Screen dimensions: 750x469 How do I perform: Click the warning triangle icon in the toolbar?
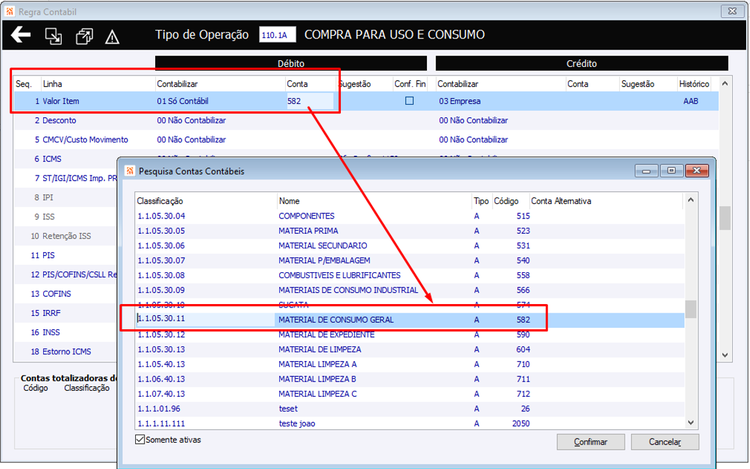coord(112,37)
